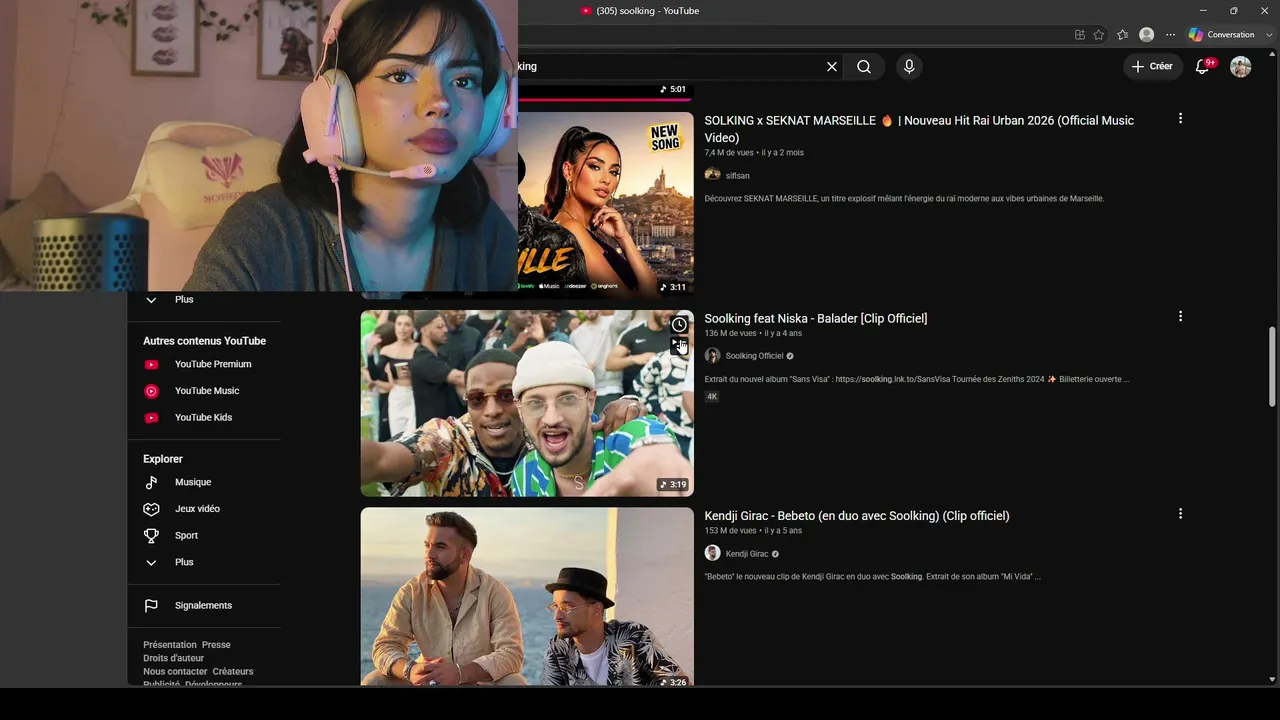Image resolution: width=1280 pixels, height=720 pixels.
Task: Open the Présentation footer link
Action: [x=170, y=645]
